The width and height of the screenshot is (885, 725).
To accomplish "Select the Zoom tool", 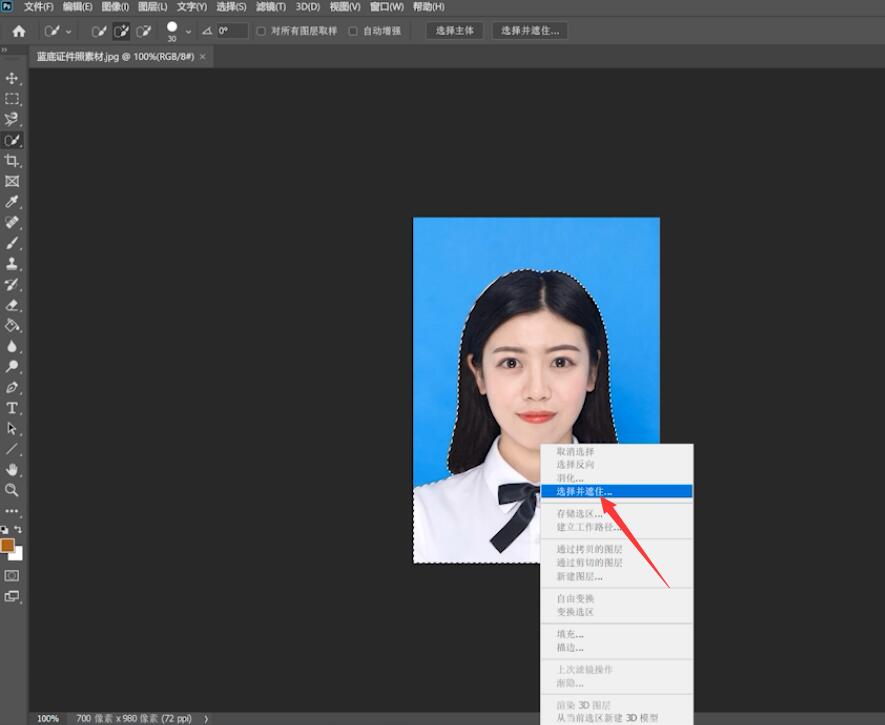I will tap(12, 490).
